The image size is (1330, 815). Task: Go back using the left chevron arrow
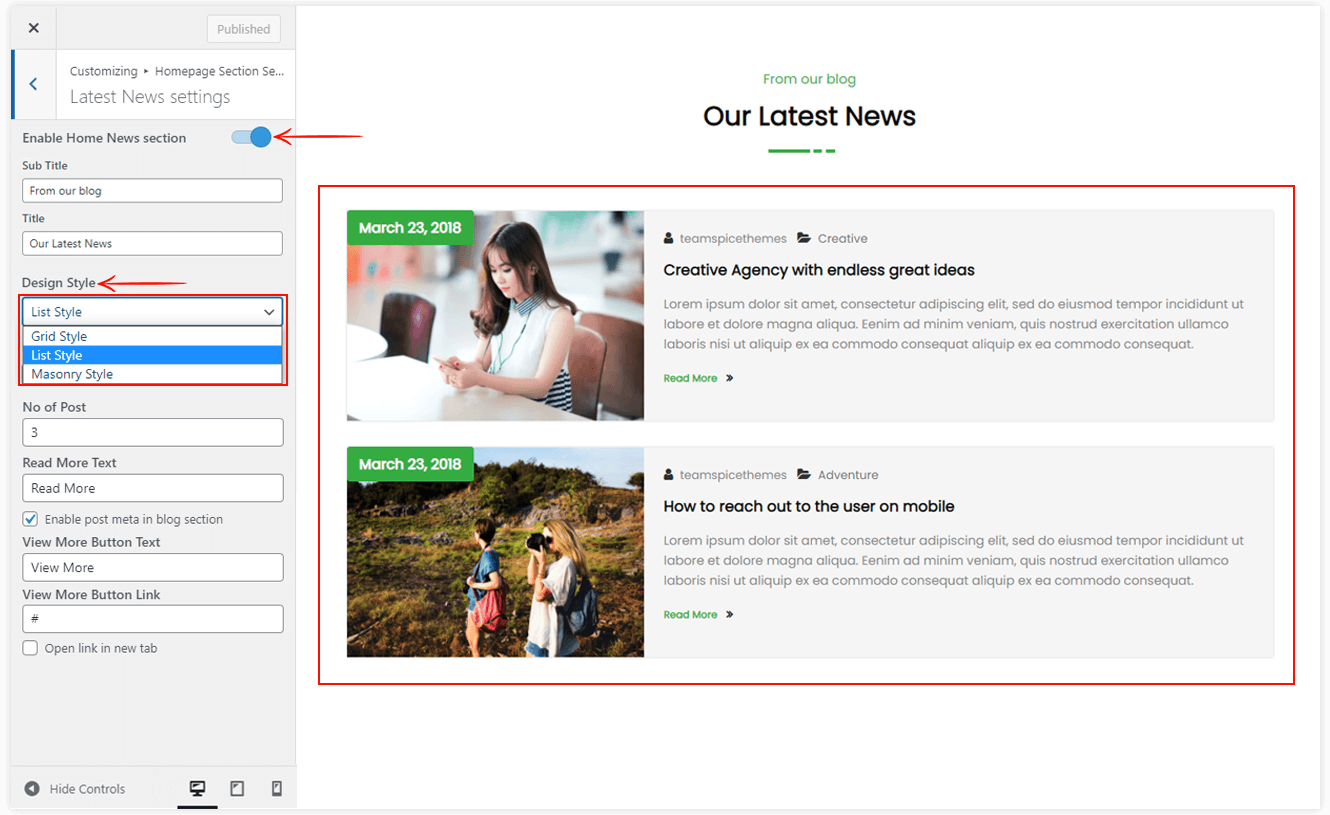coord(33,85)
